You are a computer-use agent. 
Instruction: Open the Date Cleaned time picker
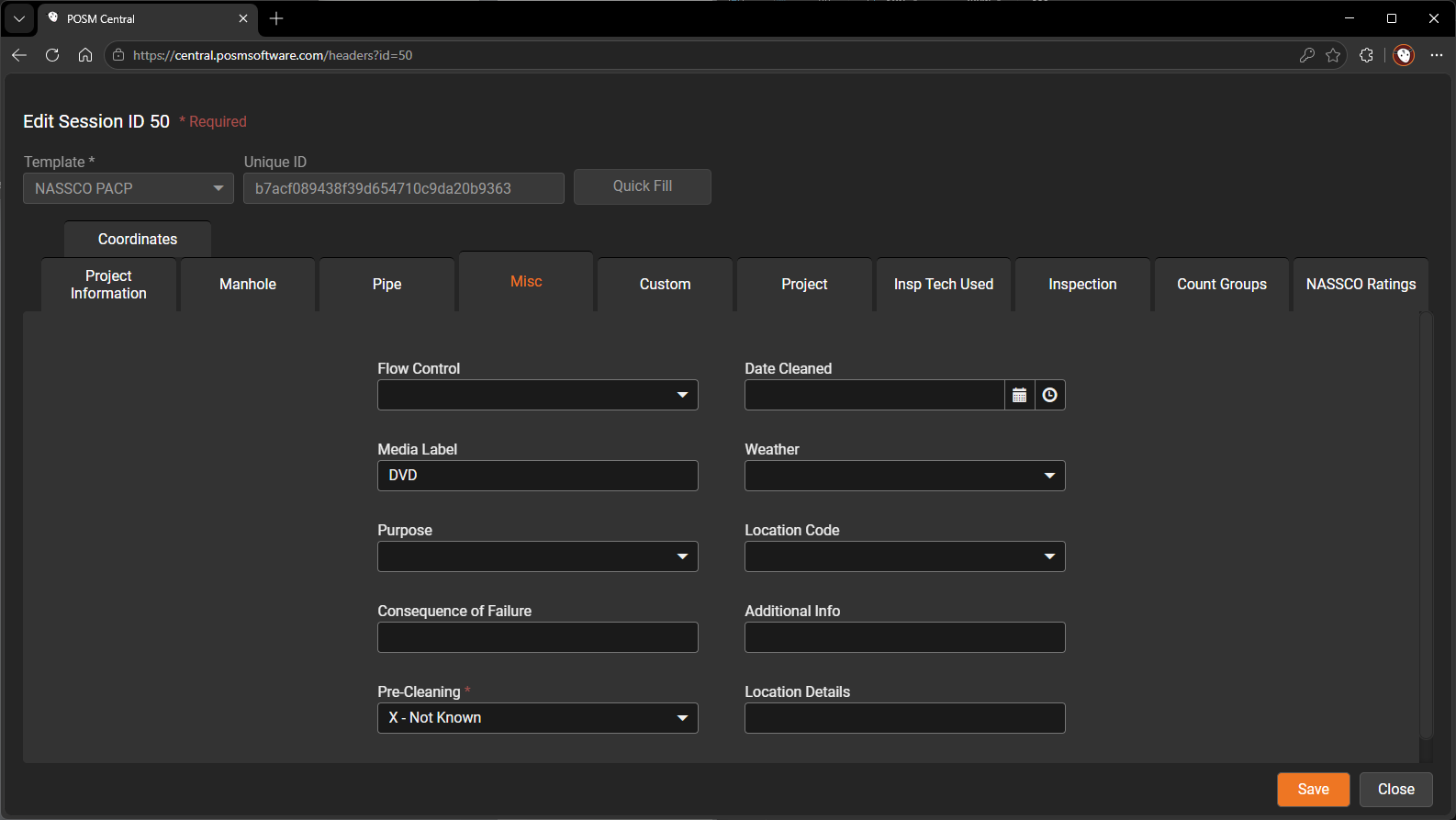click(x=1050, y=395)
